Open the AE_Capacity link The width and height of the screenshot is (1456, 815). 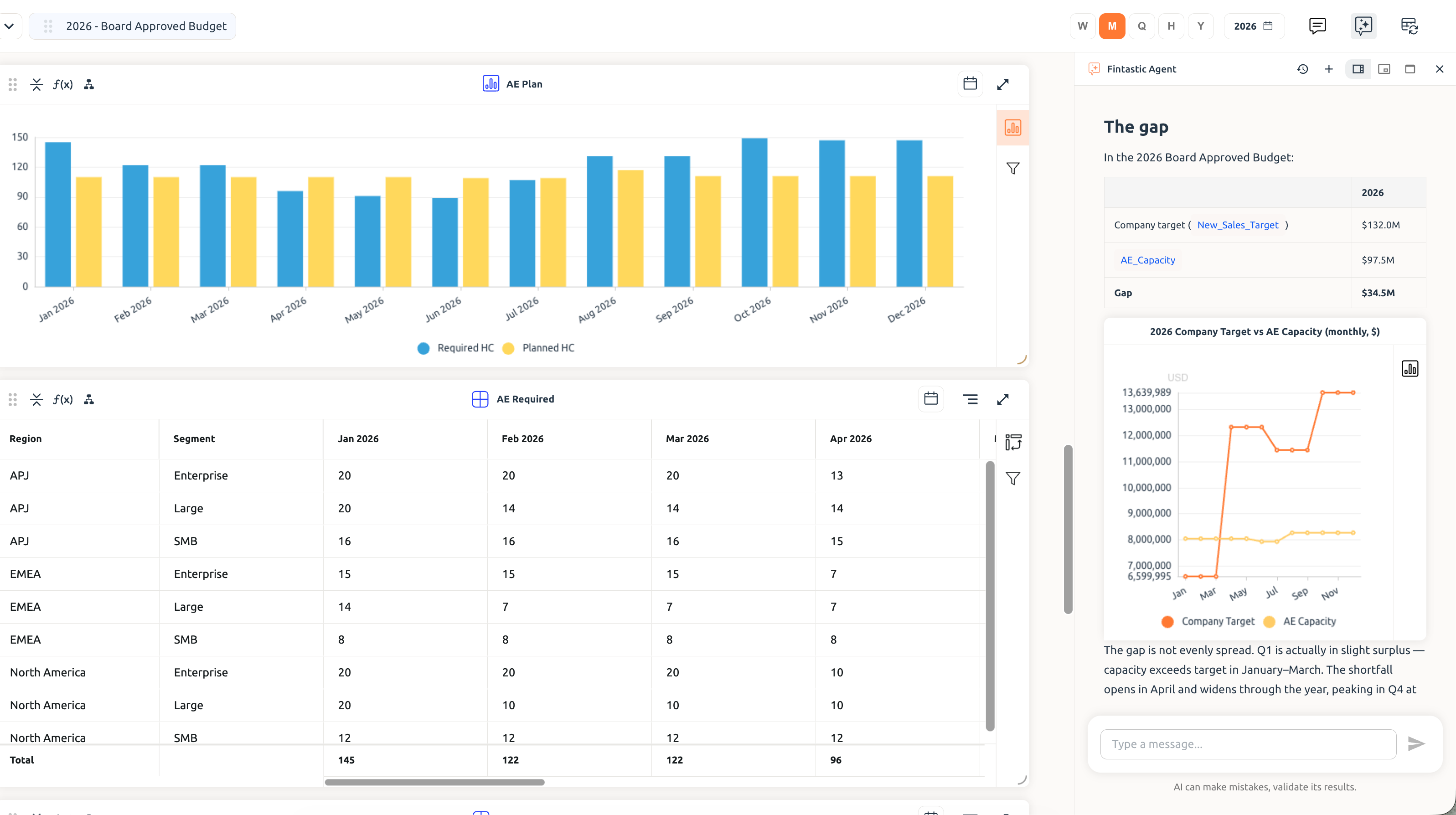1147,260
